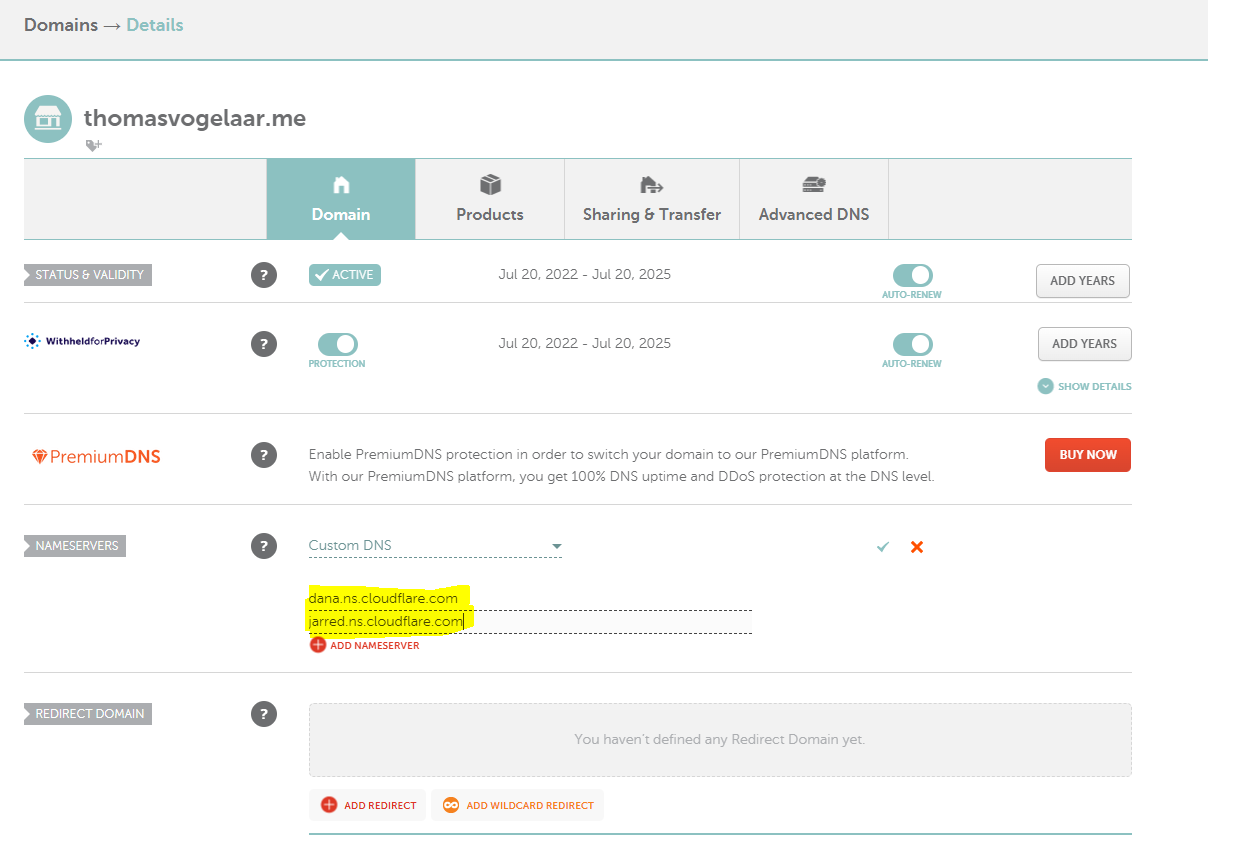Turn off auto-renew for WithheldforPrivacy

point(911,342)
